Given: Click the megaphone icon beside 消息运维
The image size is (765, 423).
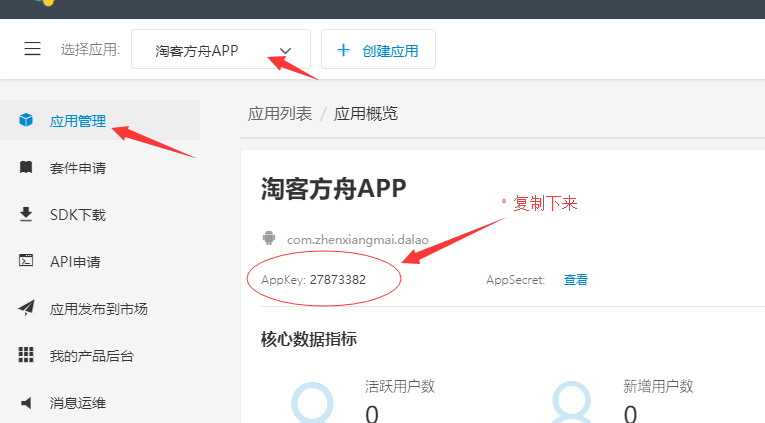Looking at the screenshot, I should tap(26, 403).
